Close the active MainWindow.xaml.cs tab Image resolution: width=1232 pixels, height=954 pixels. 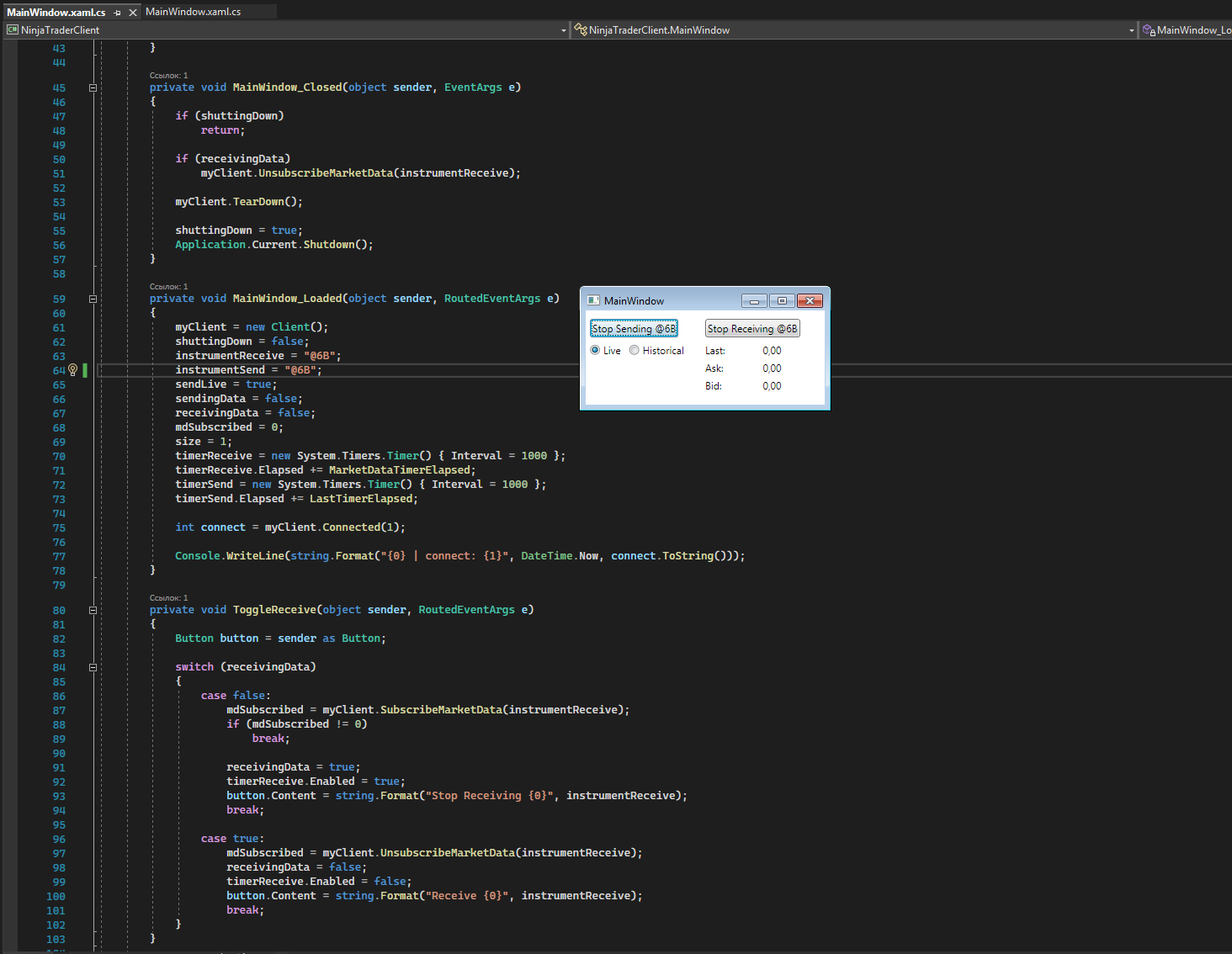[133, 13]
